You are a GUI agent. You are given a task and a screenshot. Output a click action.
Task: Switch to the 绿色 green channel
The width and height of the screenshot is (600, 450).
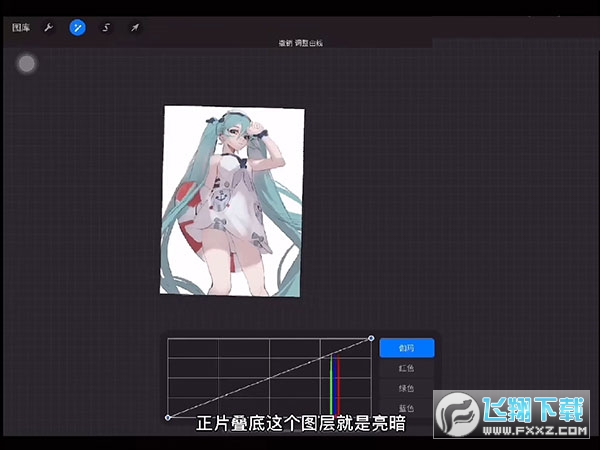tap(407, 388)
